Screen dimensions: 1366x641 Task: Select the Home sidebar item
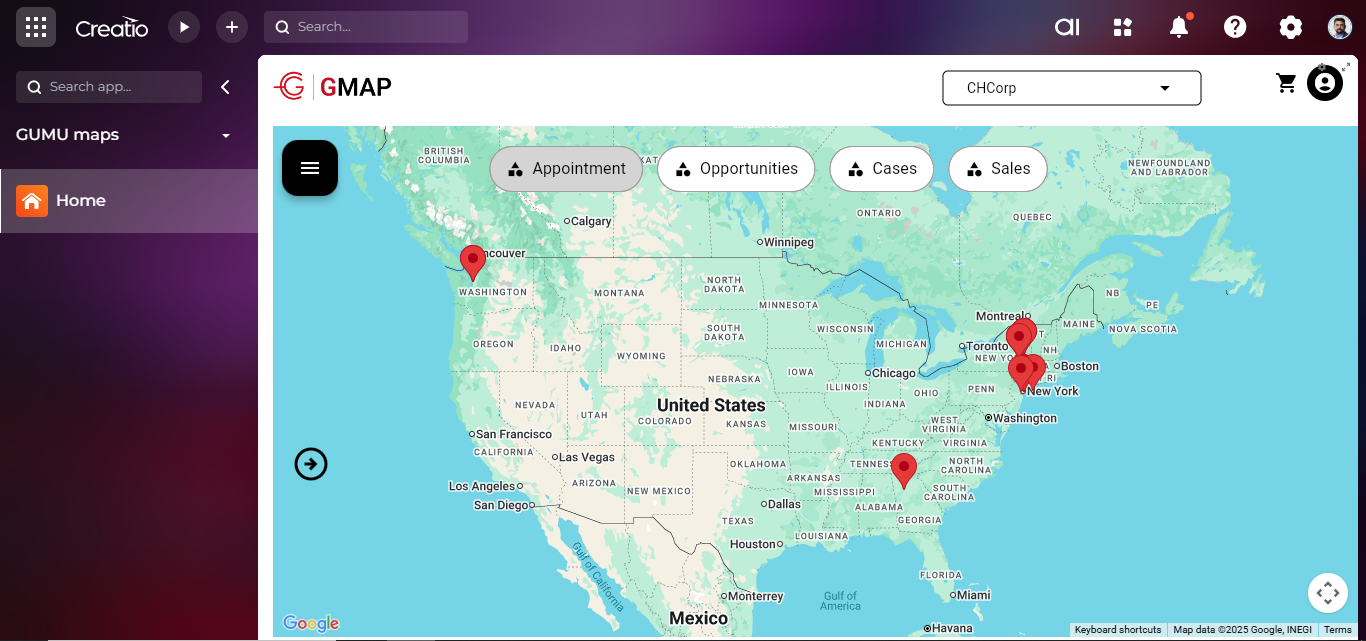(129, 201)
